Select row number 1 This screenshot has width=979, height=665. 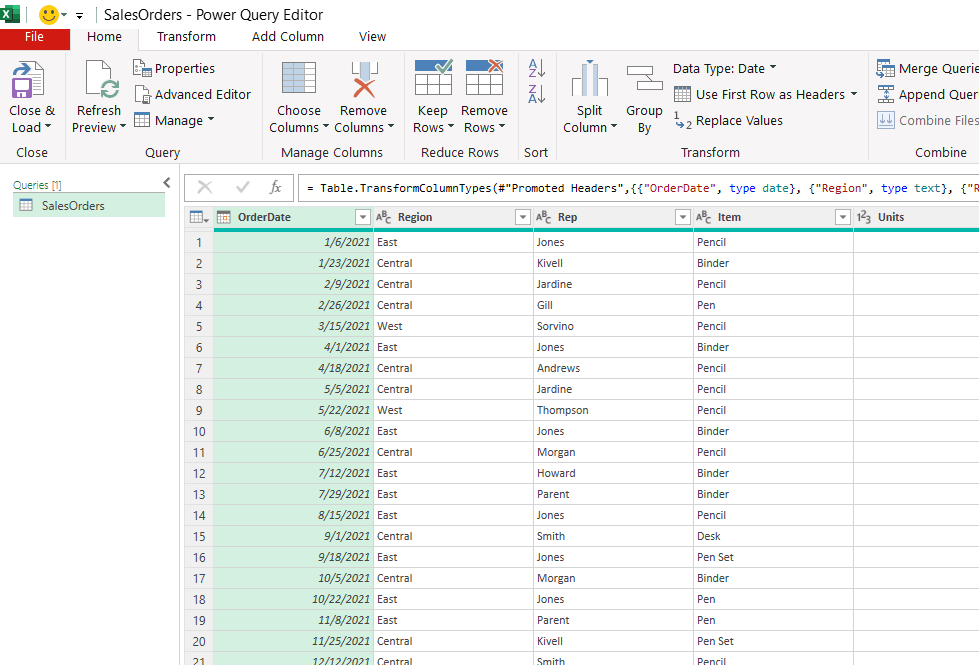click(199, 242)
